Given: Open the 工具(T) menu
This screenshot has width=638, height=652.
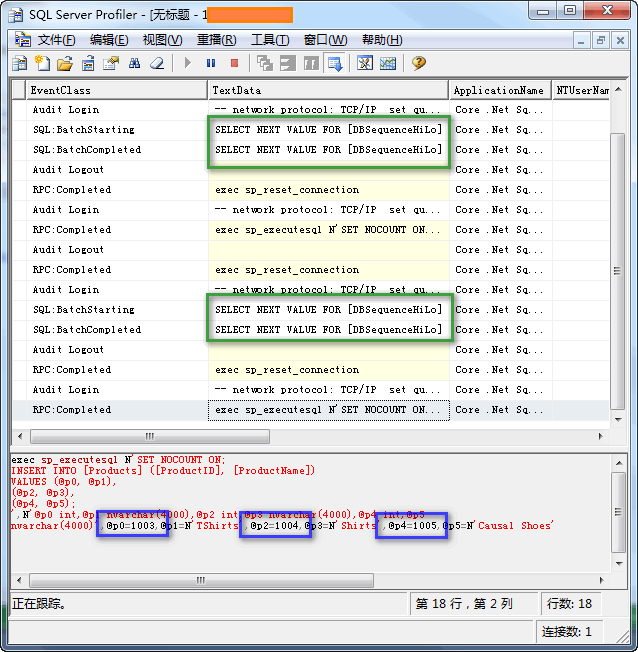Looking at the screenshot, I should [x=270, y=40].
